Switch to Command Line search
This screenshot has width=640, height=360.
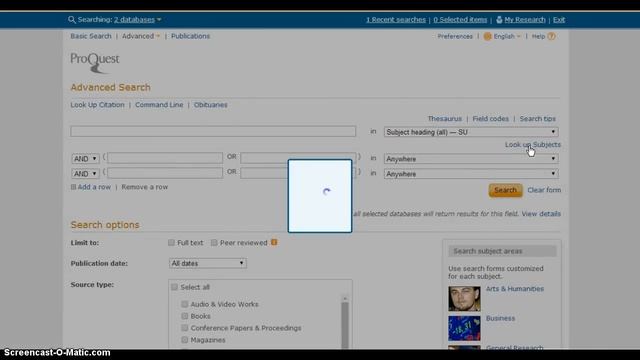(159, 104)
